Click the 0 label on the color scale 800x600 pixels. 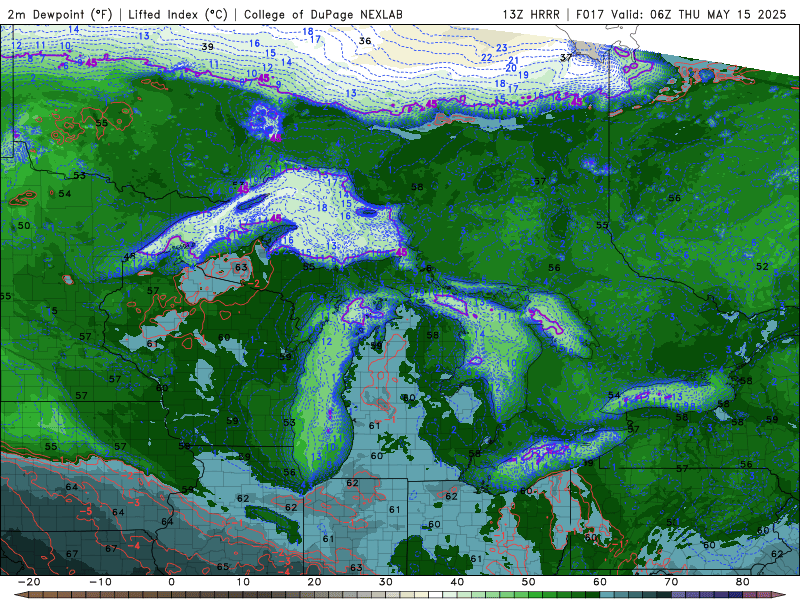tap(171, 582)
